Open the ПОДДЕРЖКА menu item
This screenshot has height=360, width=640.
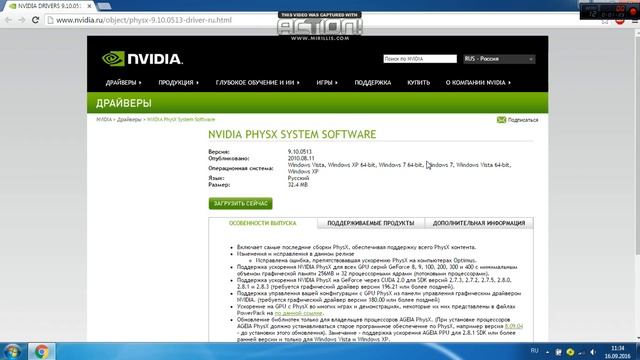[373, 82]
